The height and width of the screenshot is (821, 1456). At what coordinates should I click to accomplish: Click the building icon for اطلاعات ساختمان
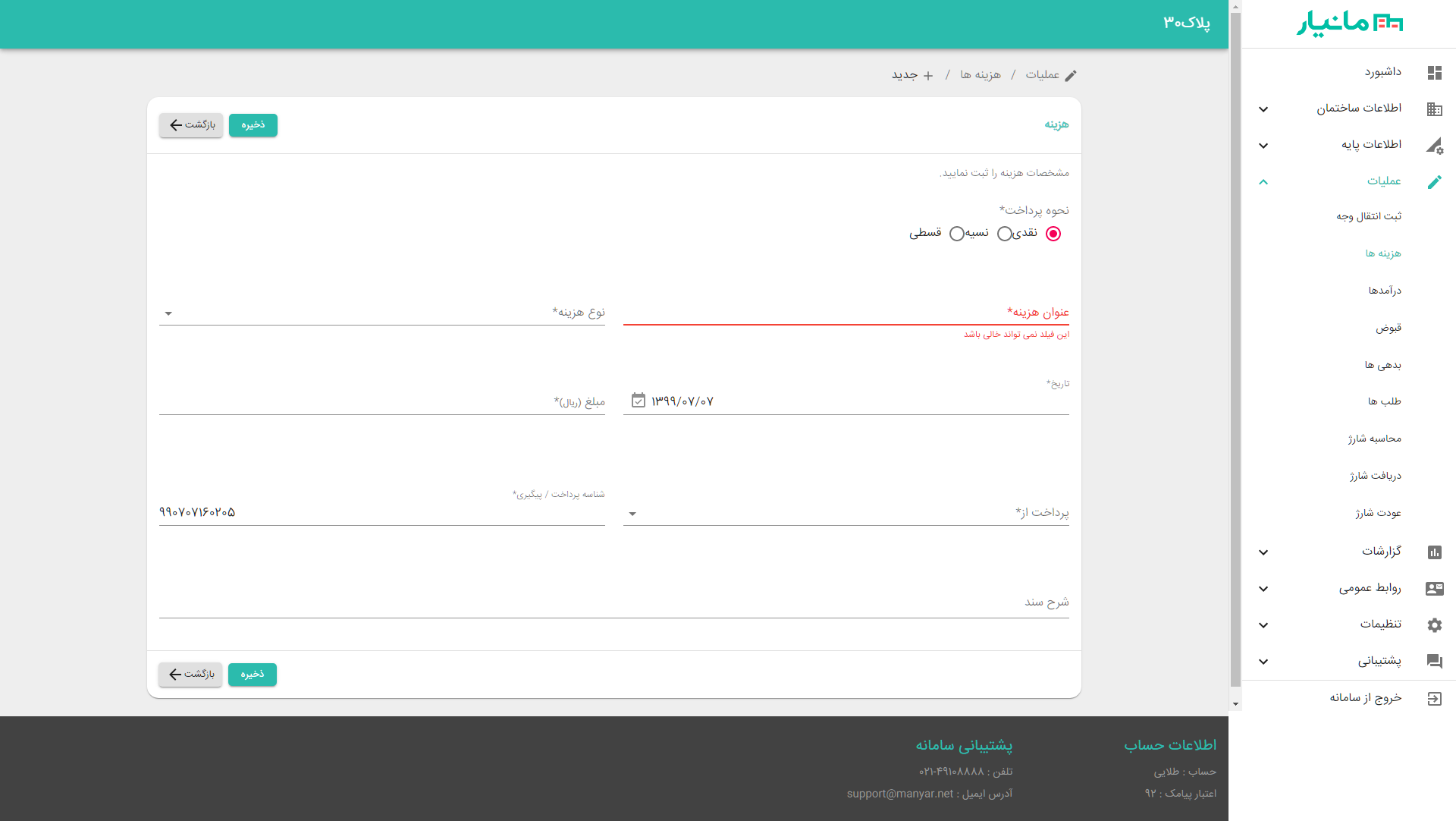pos(1434,109)
